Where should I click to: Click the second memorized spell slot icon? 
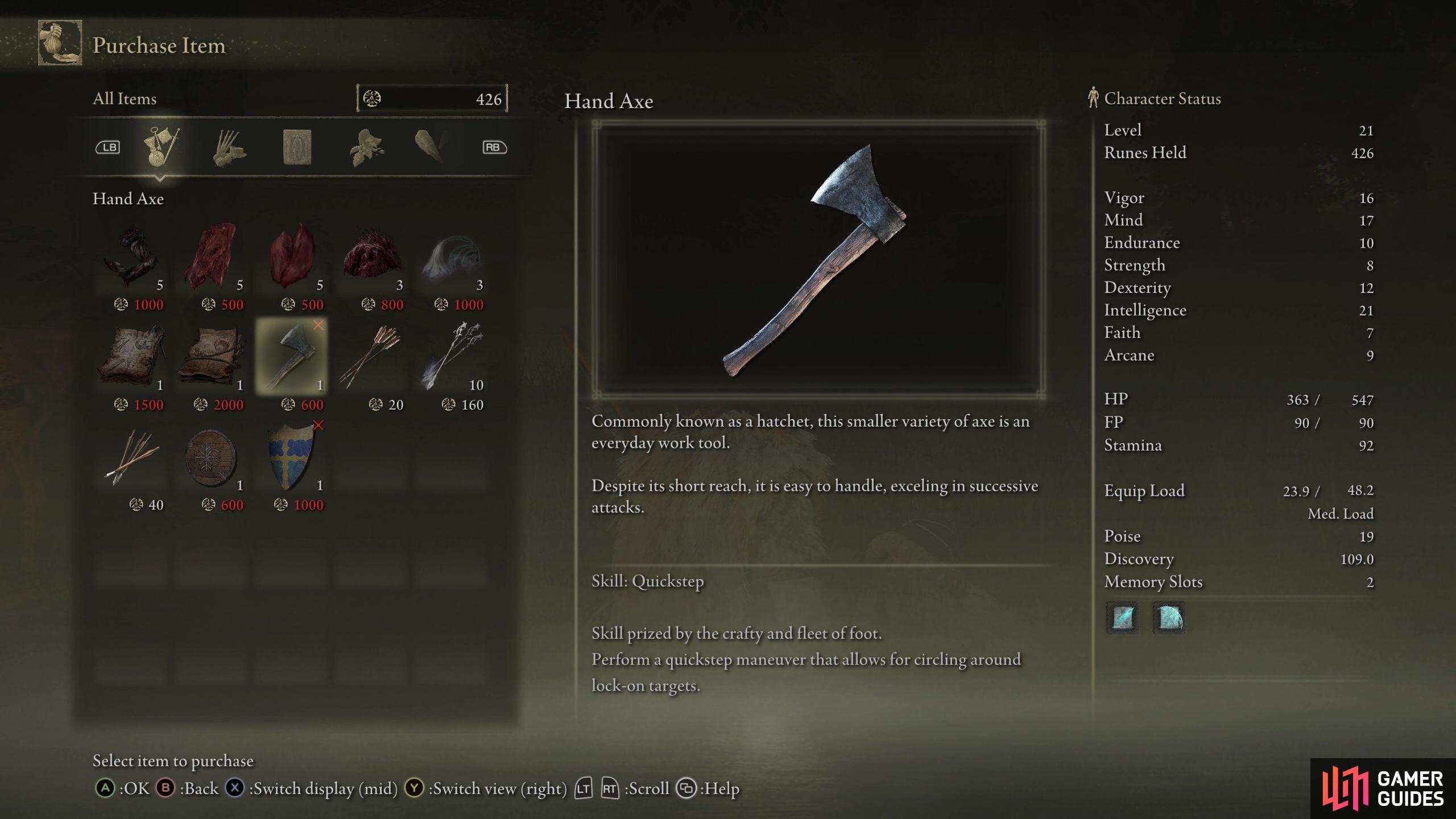pyautogui.click(x=1169, y=617)
